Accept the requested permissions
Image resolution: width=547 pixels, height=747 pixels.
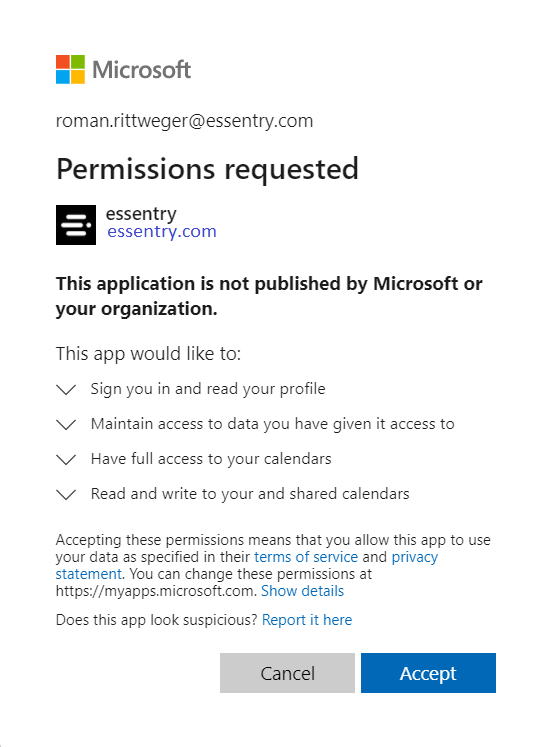tap(428, 673)
